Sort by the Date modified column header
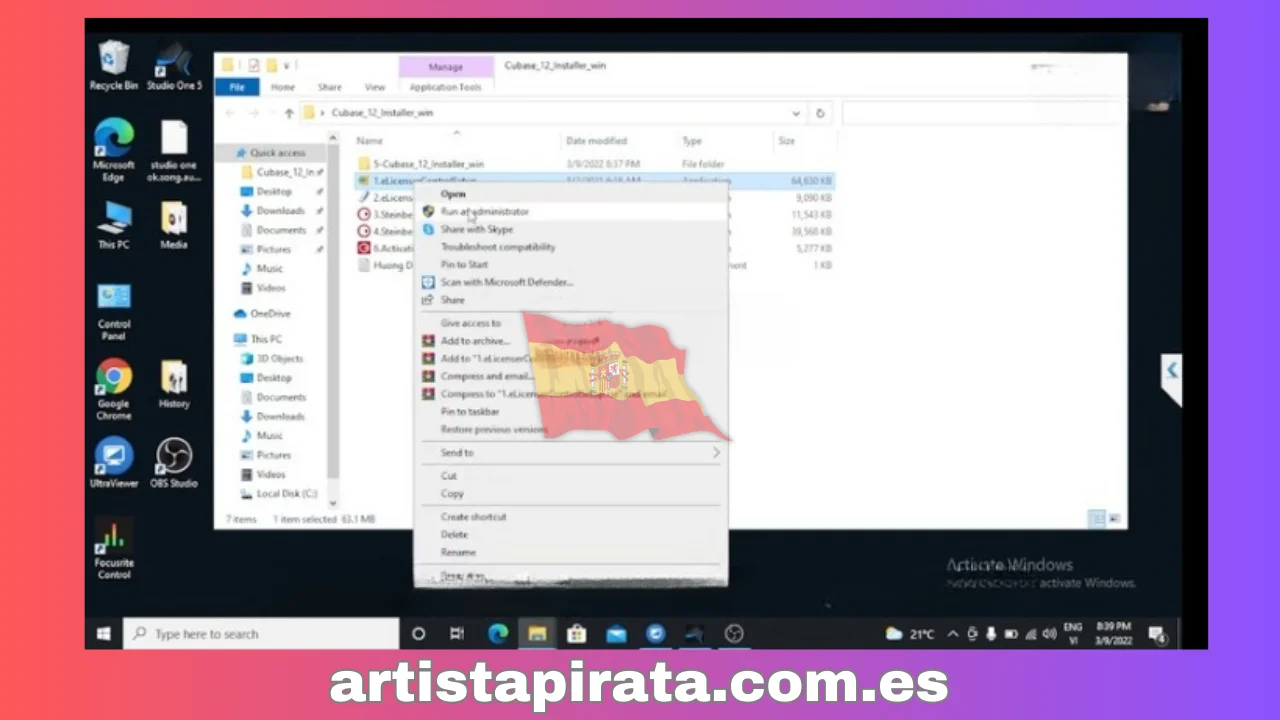1280x720 pixels. (596, 141)
